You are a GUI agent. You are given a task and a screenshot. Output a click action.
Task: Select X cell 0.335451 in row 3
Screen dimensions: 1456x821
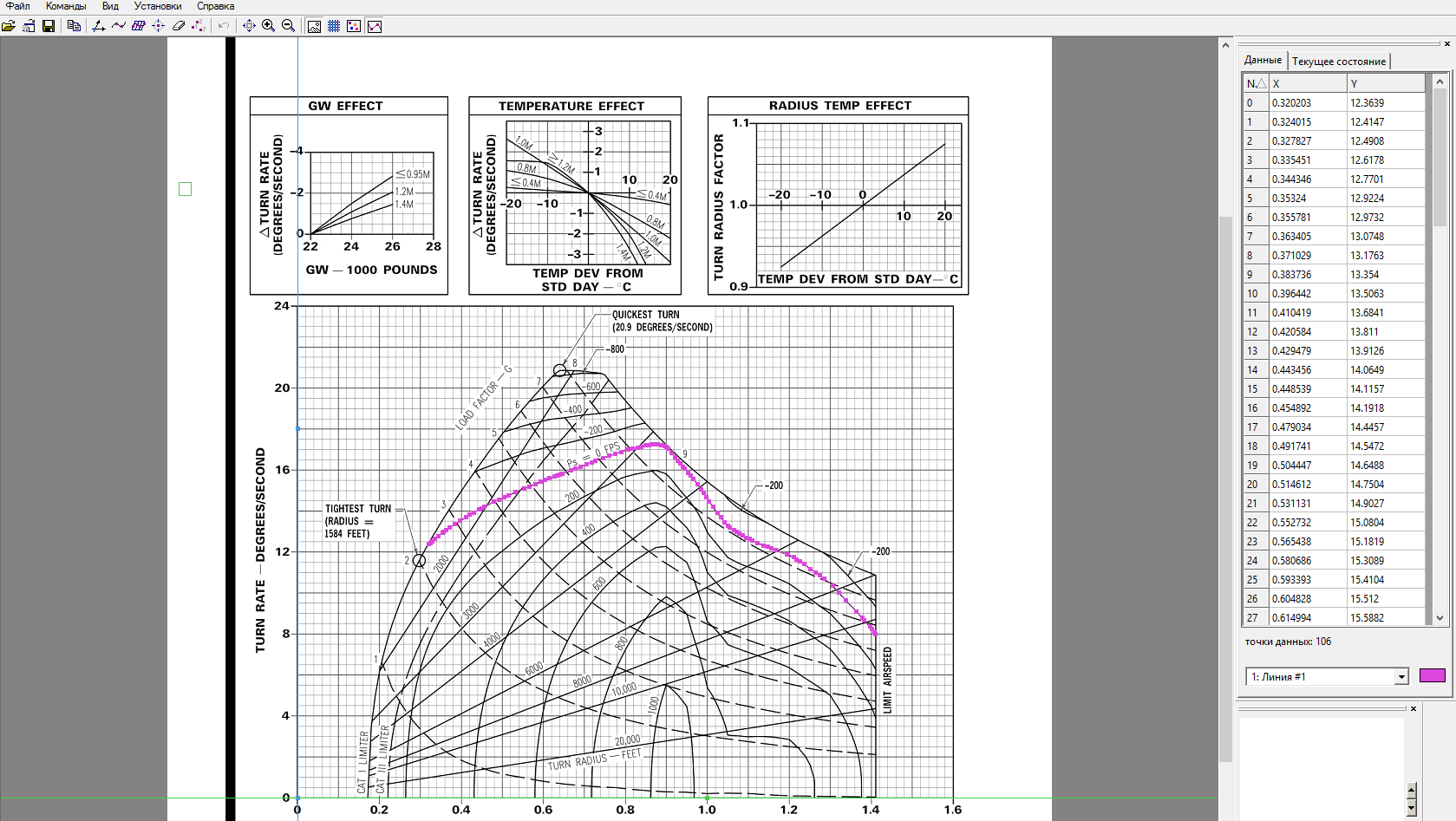pyautogui.click(x=1308, y=160)
